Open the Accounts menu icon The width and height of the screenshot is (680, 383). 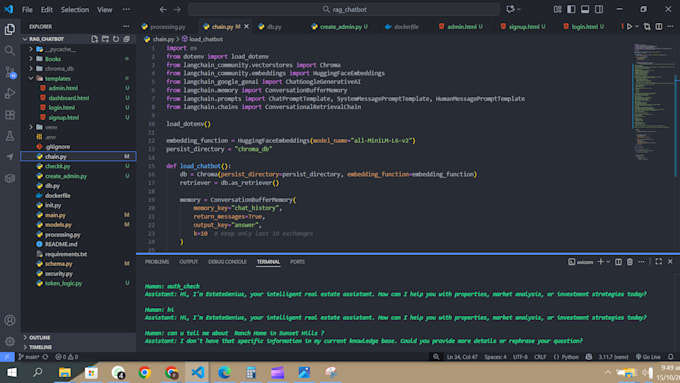10,320
